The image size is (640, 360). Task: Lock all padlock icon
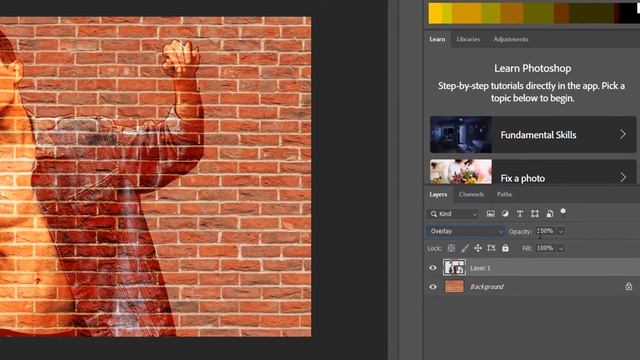(x=505, y=248)
